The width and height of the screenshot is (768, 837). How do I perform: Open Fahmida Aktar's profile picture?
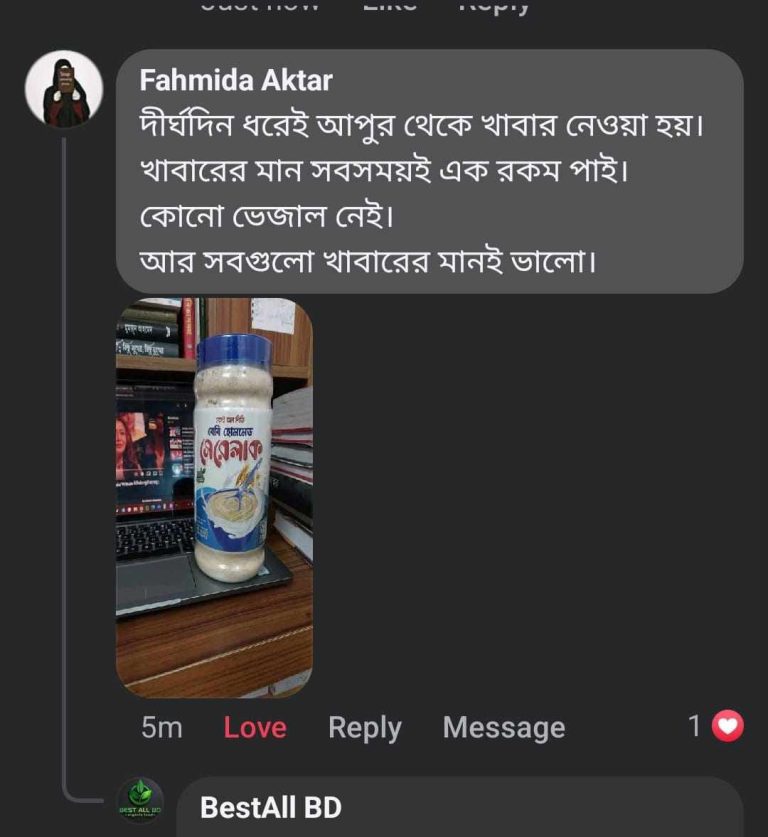[x=64, y=89]
